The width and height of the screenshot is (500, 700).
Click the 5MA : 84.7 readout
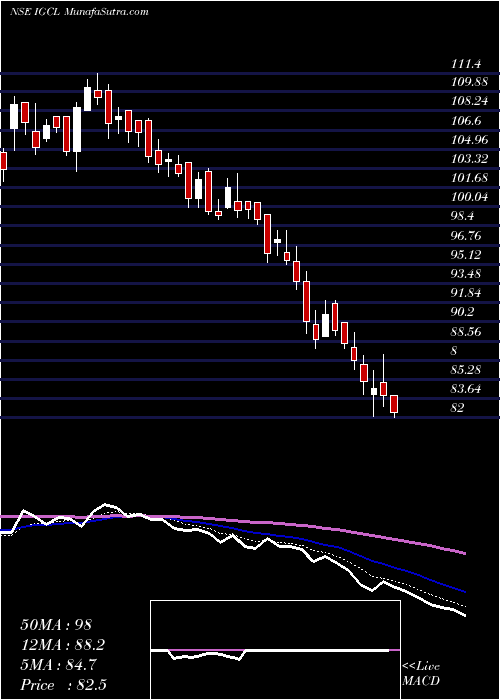(60, 665)
